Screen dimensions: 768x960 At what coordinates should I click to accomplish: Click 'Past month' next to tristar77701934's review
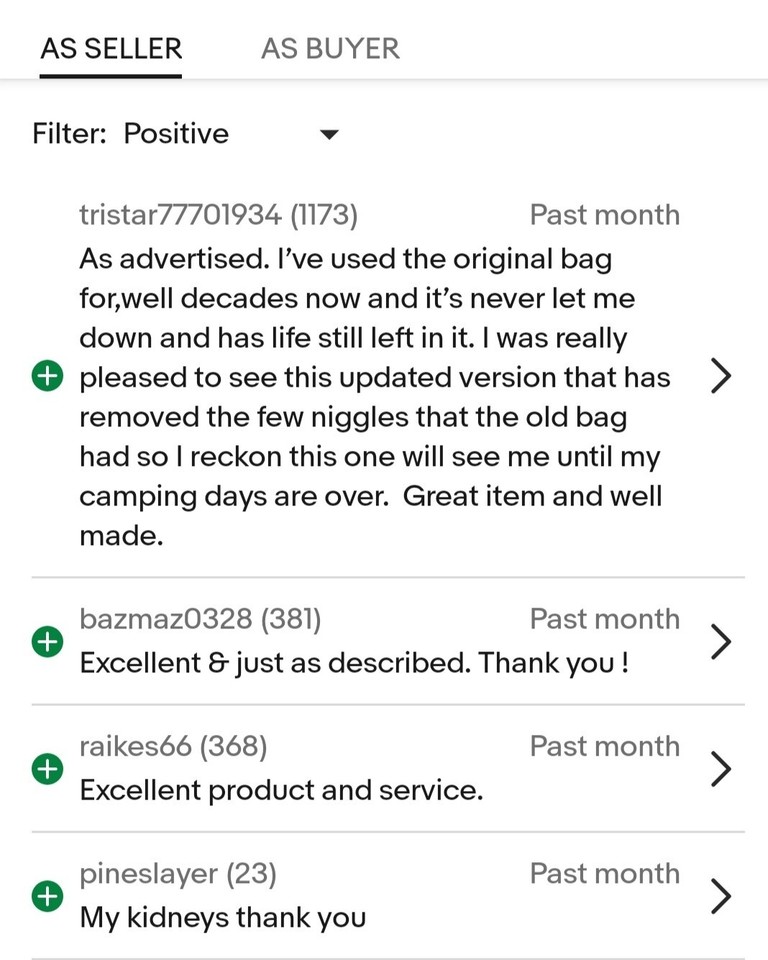tap(604, 214)
